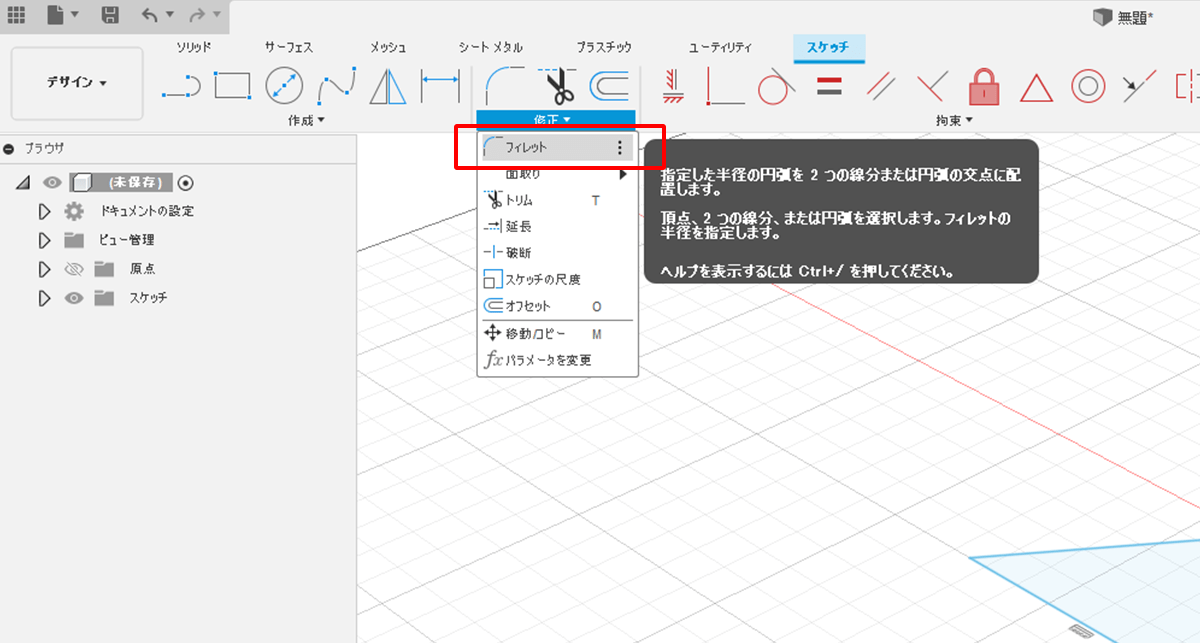Select the 無題* document tab
The width and height of the screenshot is (1200, 643).
pos(1123,17)
